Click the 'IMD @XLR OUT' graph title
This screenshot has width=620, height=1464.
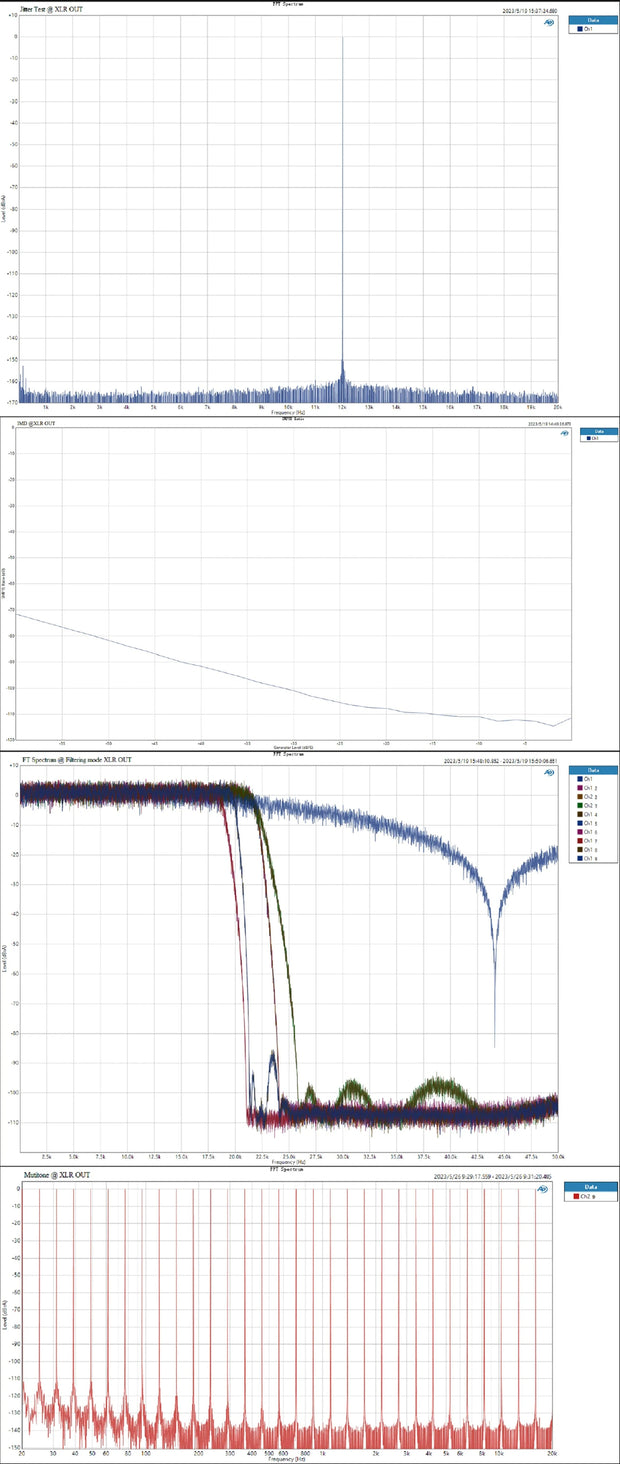coord(38,424)
